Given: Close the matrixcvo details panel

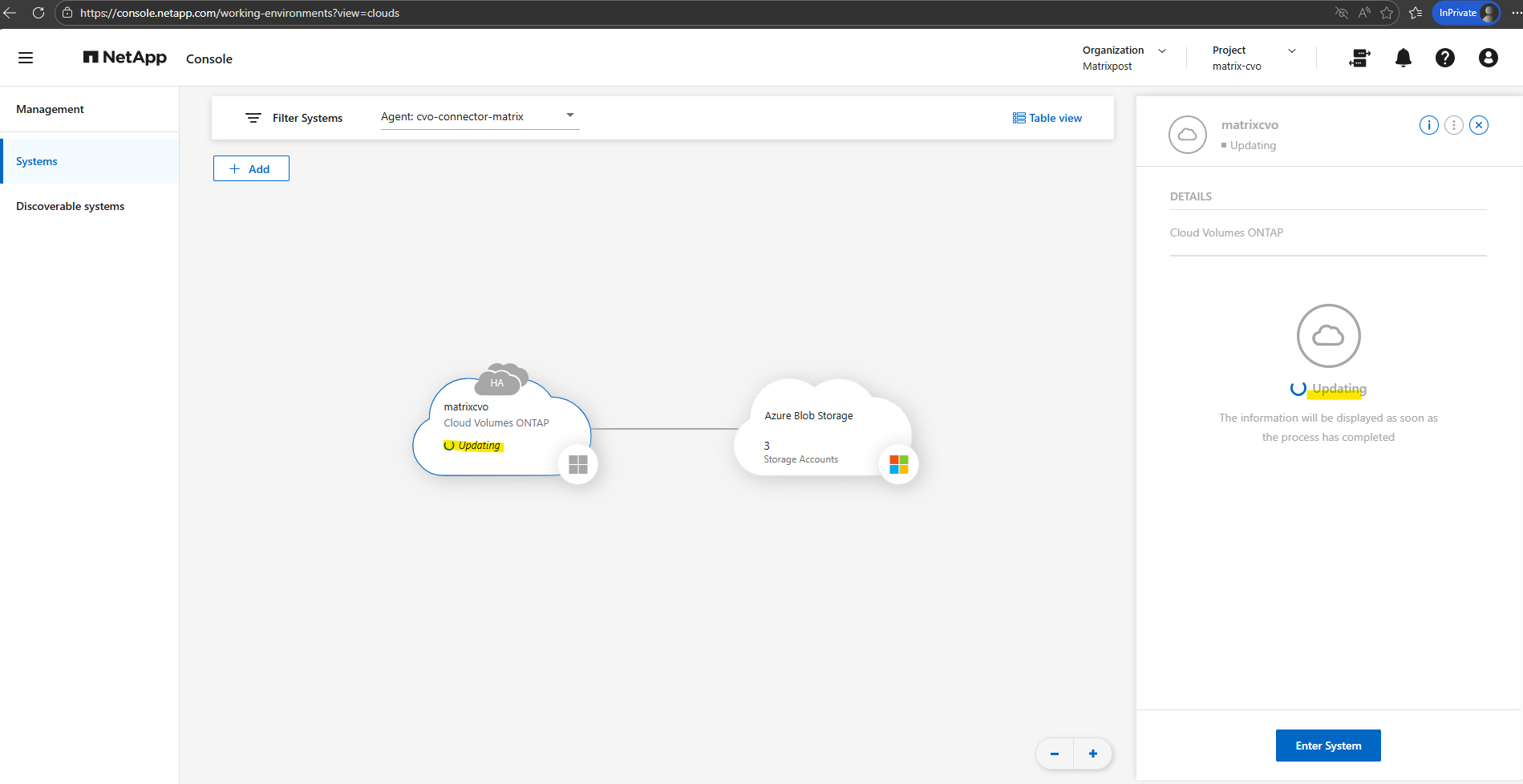Looking at the screenshot, I should tap(1479, 125).
